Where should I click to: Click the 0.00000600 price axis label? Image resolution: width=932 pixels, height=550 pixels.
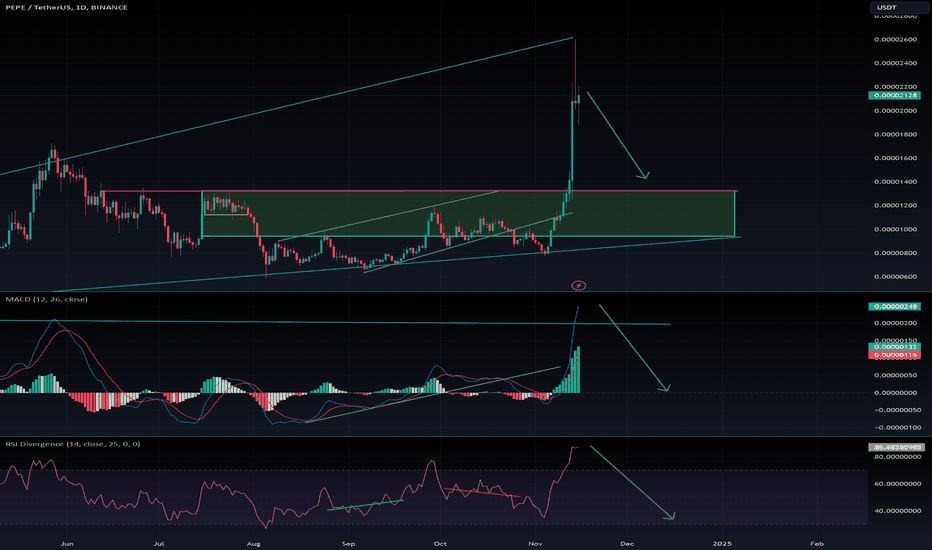pyautogui.click(x=895, y=277)
